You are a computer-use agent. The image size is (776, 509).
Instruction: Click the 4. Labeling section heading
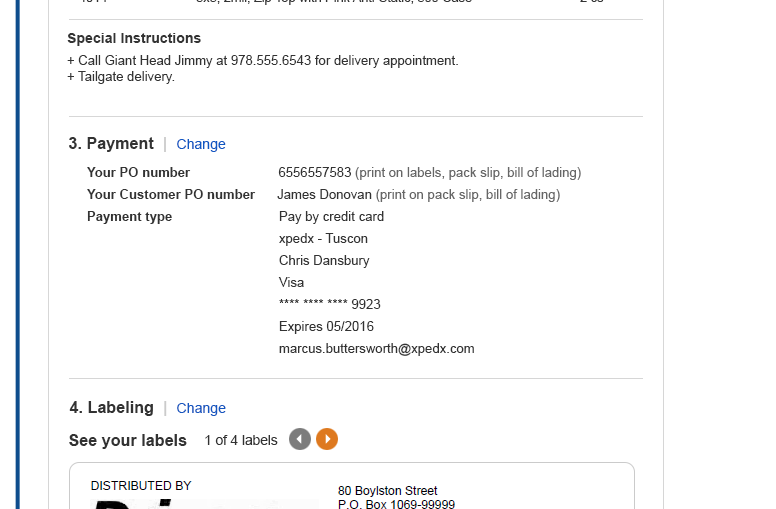[x=111, y=407]
